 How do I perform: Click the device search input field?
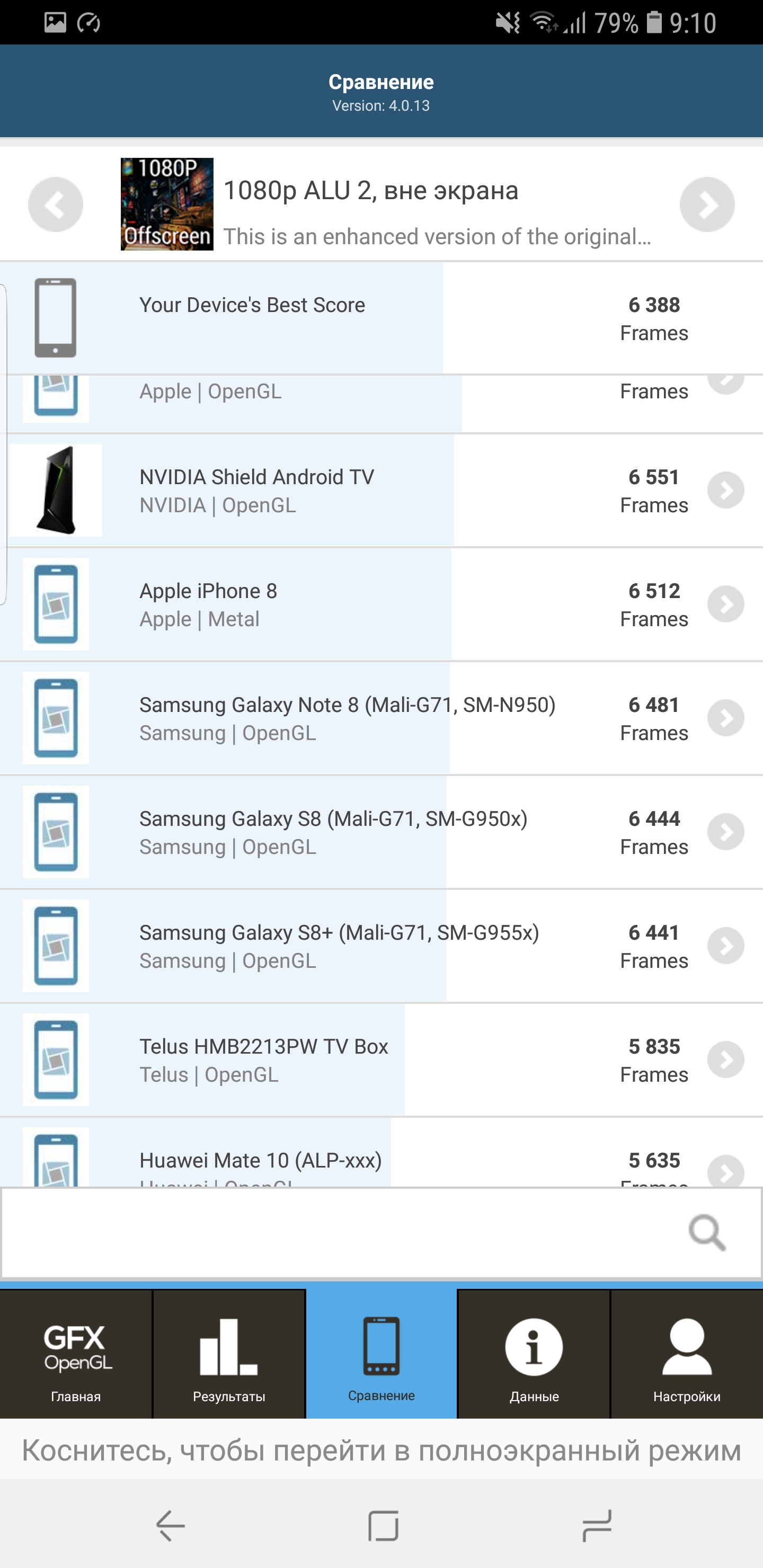341,1233
